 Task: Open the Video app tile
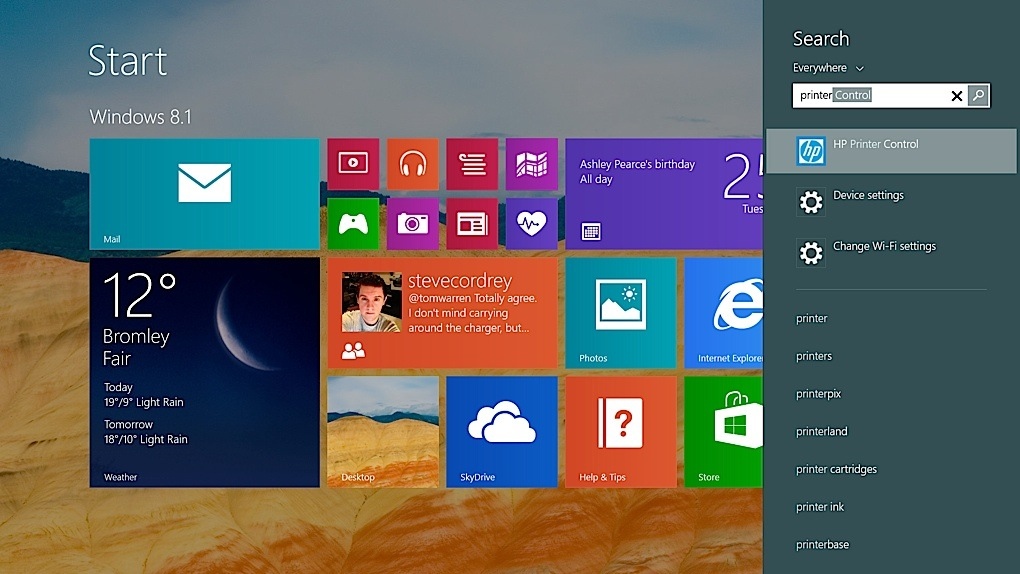click(353, 164)
